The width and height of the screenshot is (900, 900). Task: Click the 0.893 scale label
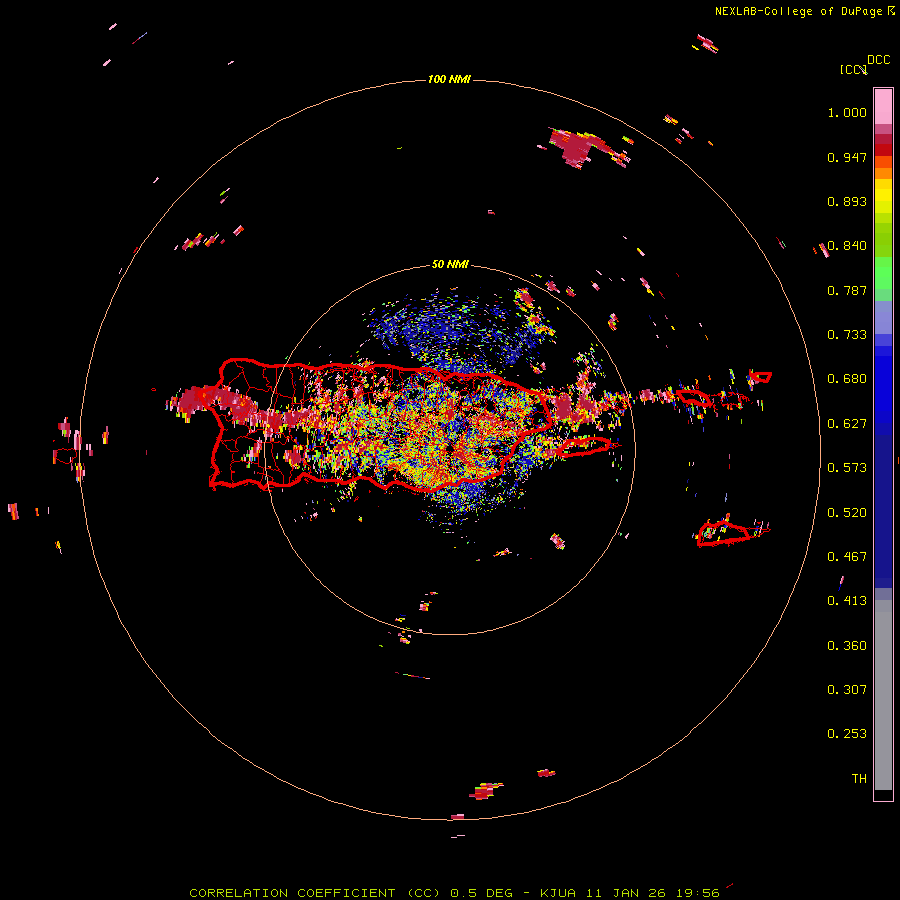tap(847, 201)
